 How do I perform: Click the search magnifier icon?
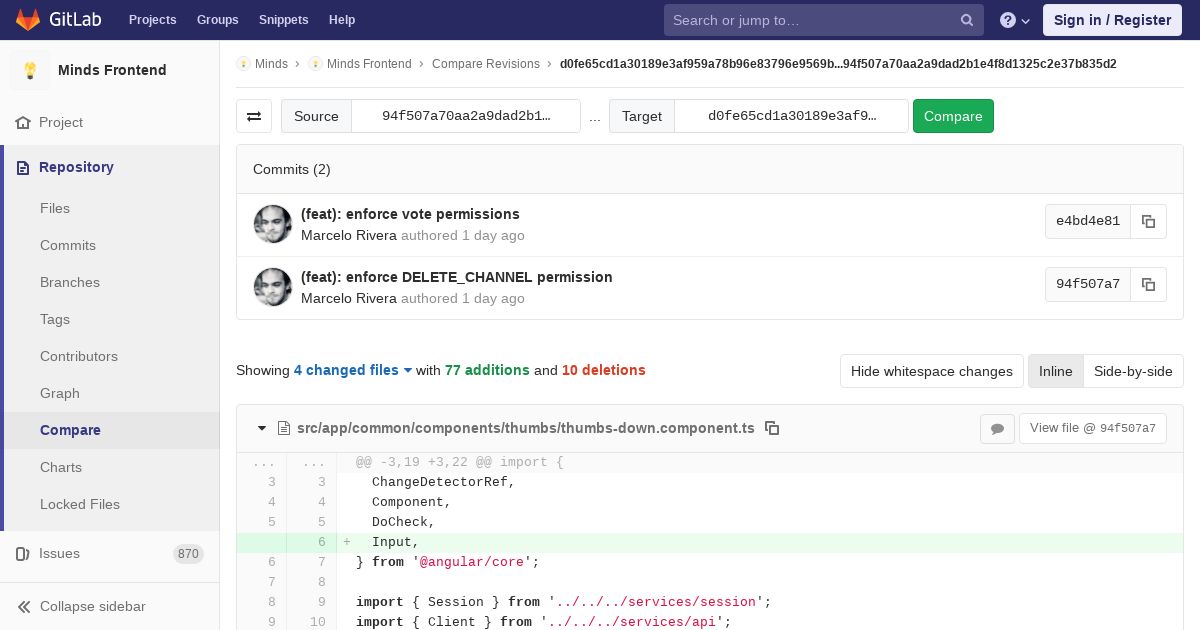[x=967, y=20]
